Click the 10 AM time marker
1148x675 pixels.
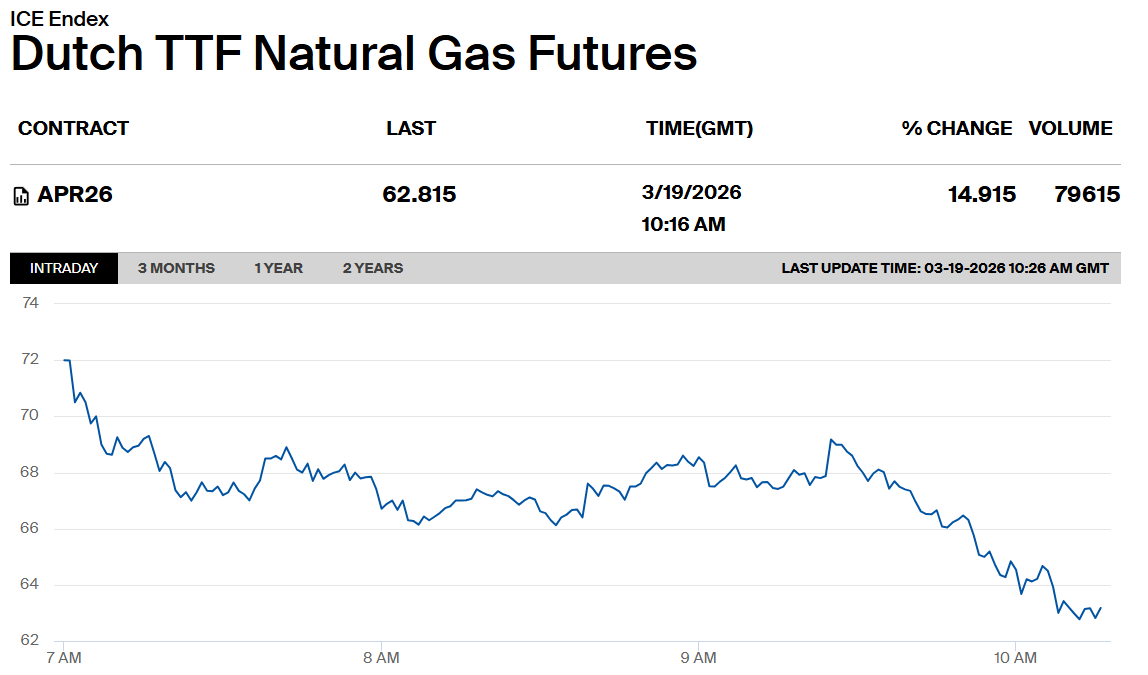click(x=1014, y=658)
